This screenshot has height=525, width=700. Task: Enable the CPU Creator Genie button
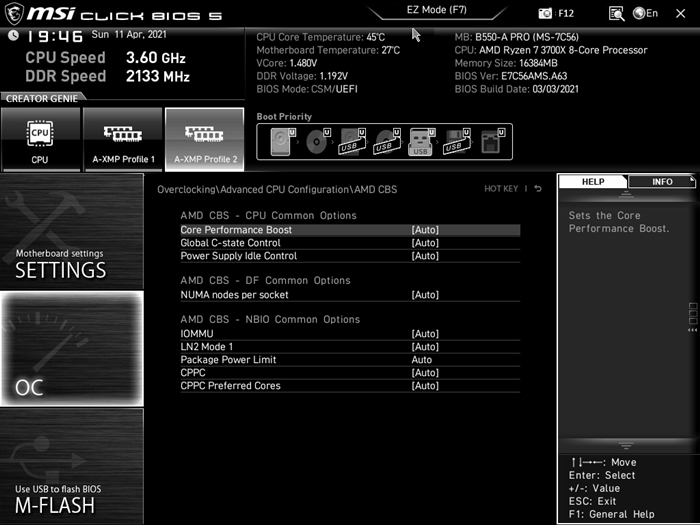point(40,139)
